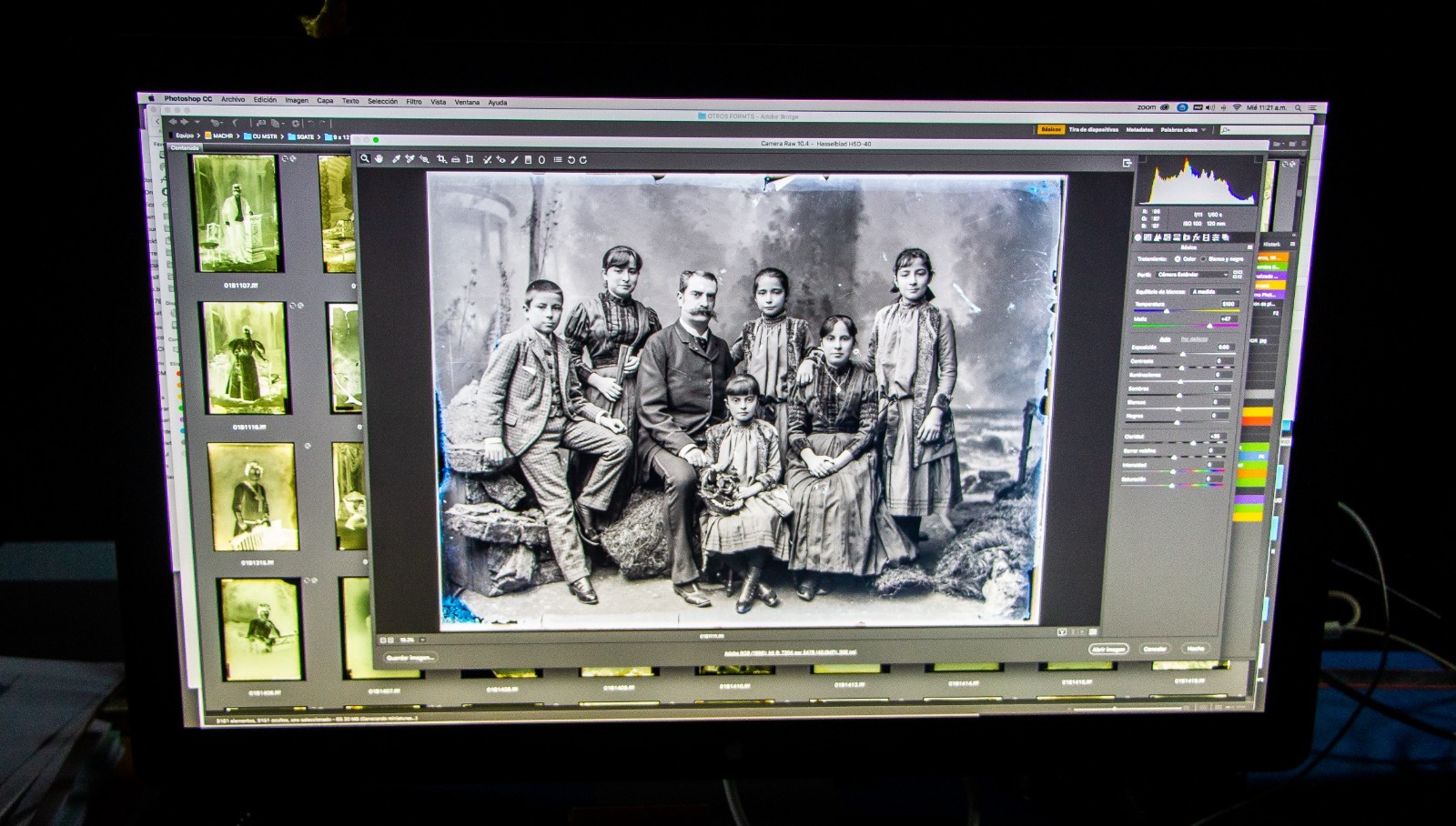Expand chevron after CU MSTR in path

coord(282,136)
